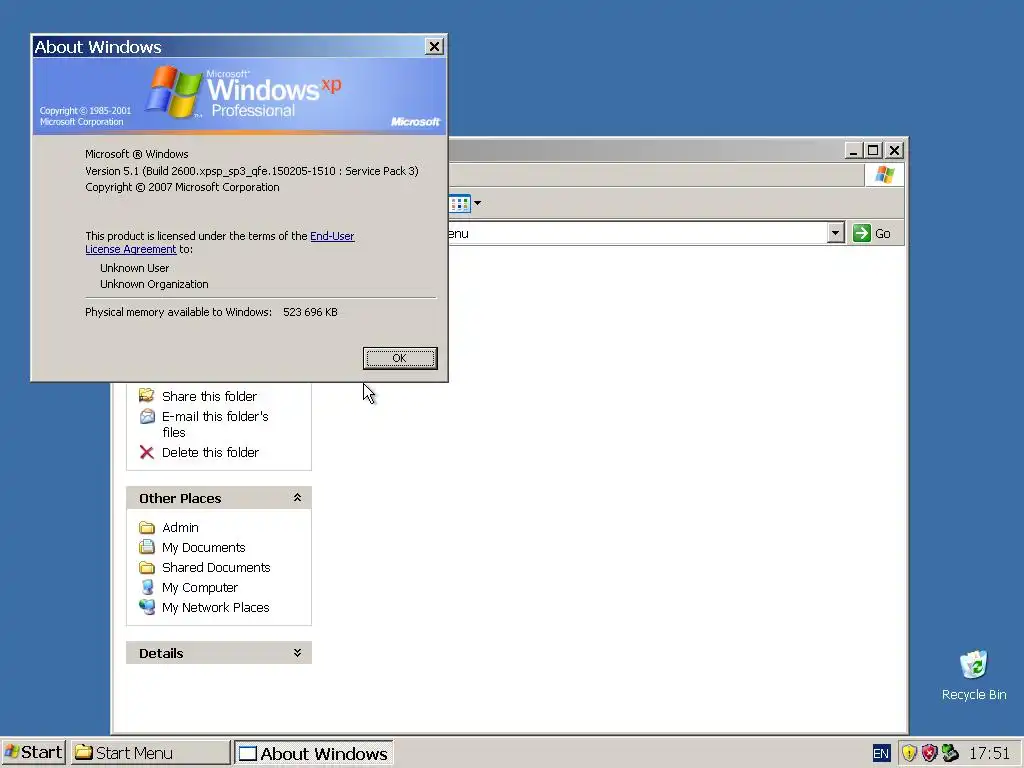The height and width of the screenshot is (768, 1024).
Task: Click the My Network Places icon
Action: (x=147, y=607)
